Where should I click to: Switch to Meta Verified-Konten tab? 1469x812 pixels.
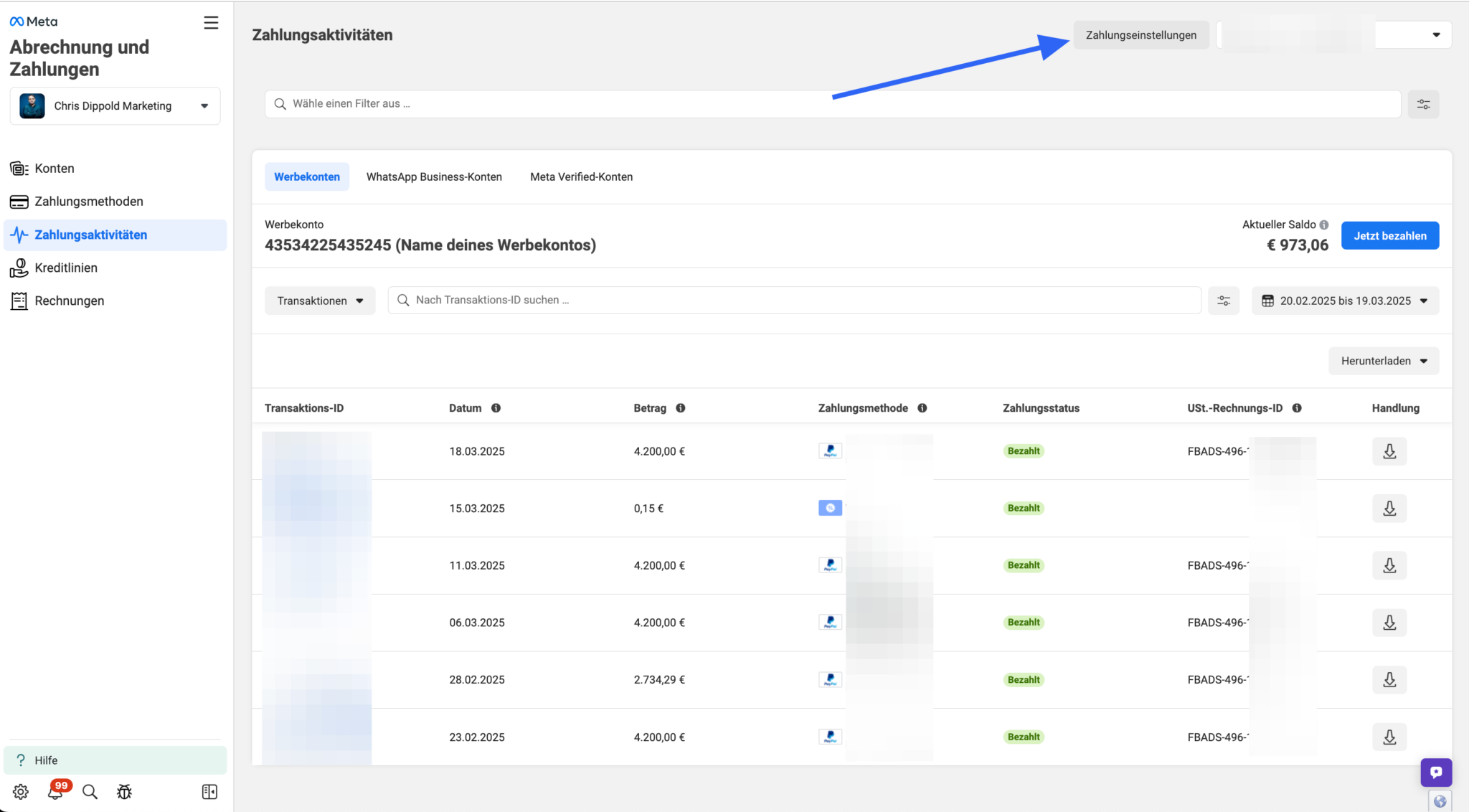[x=581, y=176]
